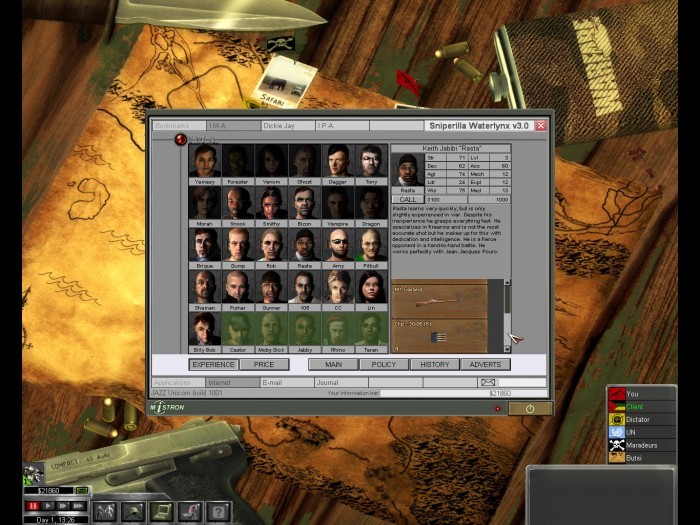Open the I.P.A. bookmark tab

click(x=342, y=126)
